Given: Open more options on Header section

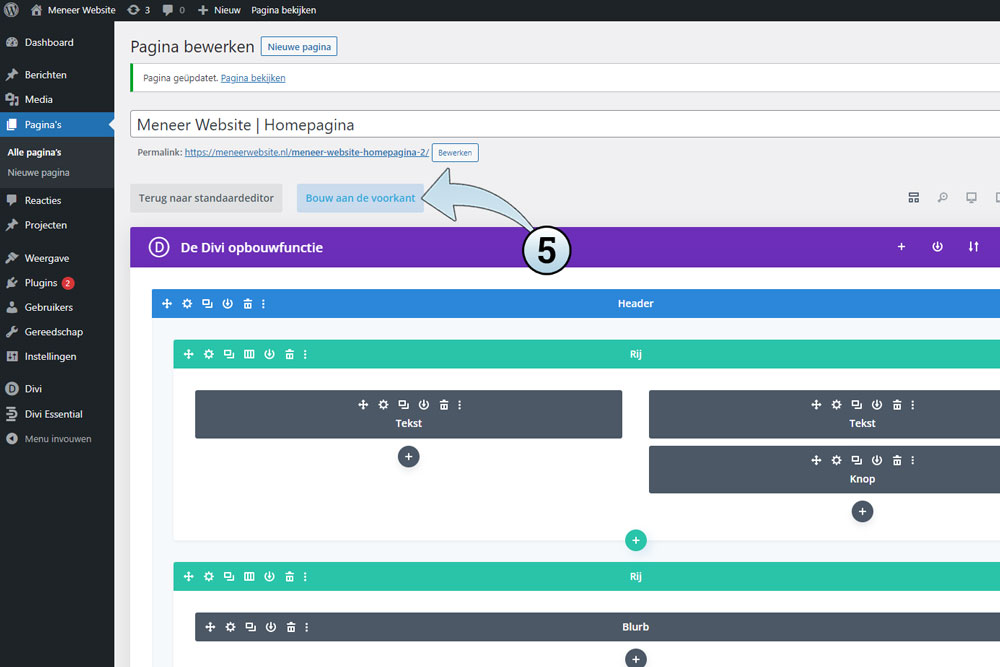Looking at the screenshot, I should (x=263, y=304).
